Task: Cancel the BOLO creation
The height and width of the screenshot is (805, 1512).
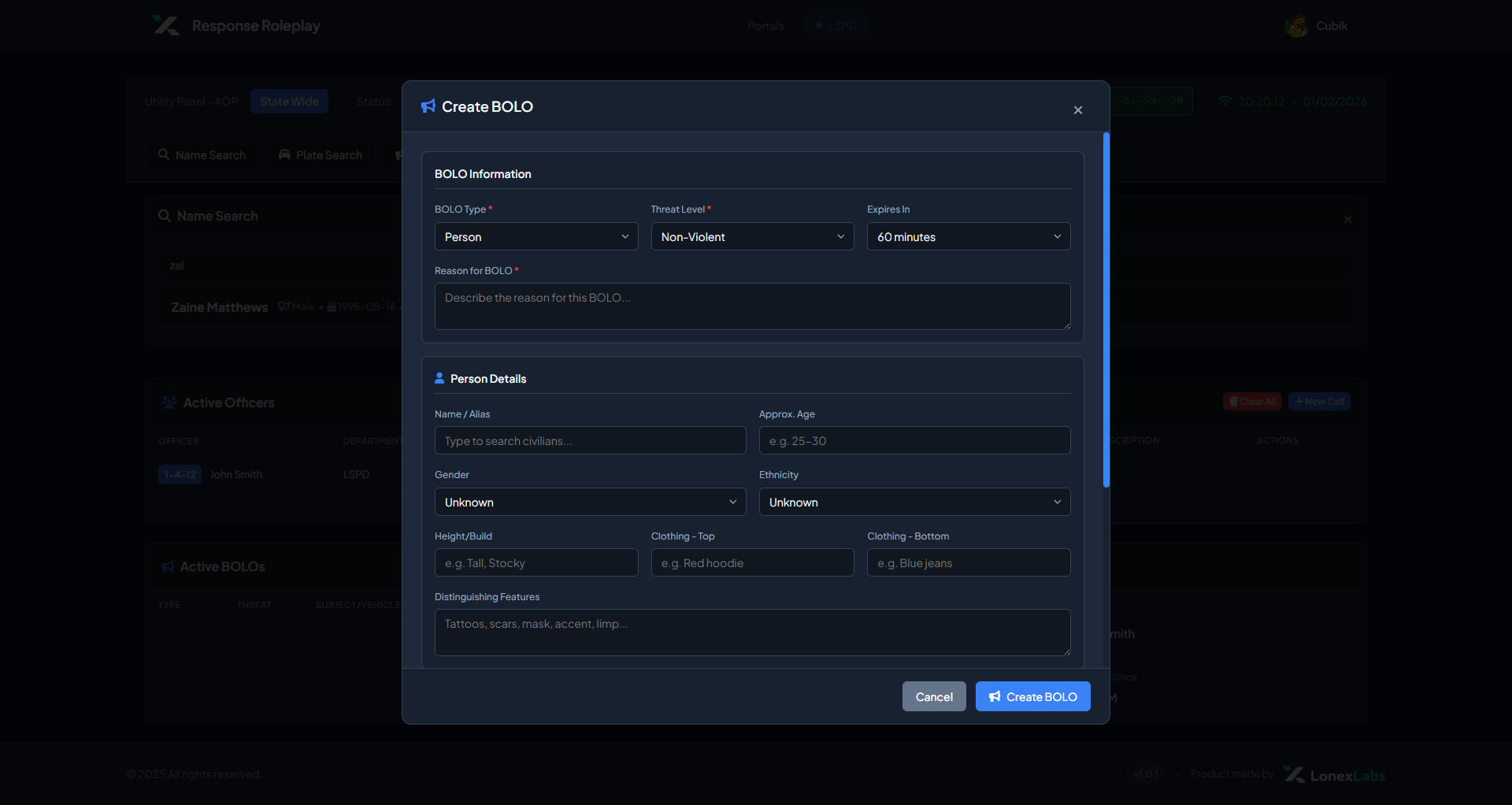Action: coord(934,696)
